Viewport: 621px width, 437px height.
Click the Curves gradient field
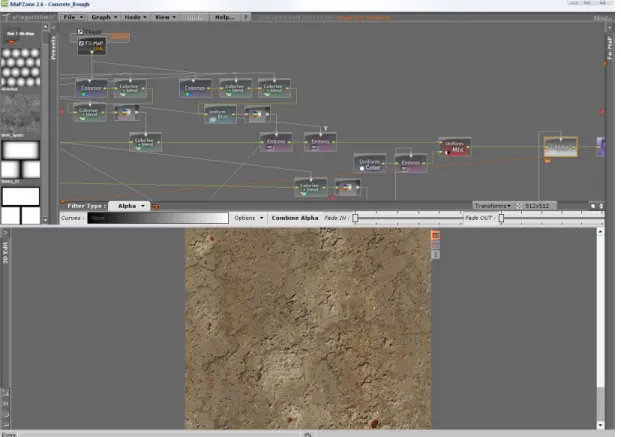[x=158, y=218]
